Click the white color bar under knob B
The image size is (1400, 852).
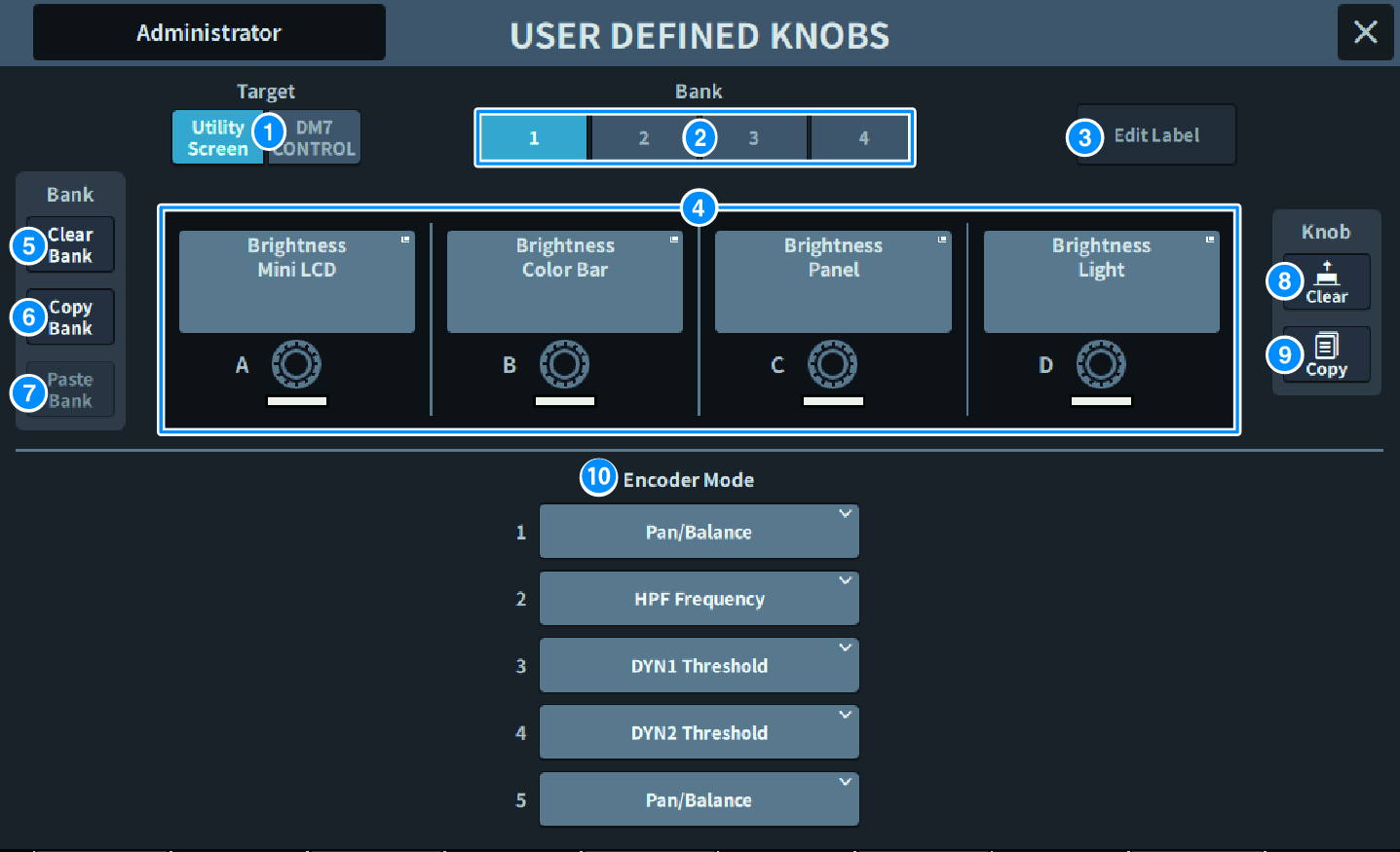[x=564, y=401]
